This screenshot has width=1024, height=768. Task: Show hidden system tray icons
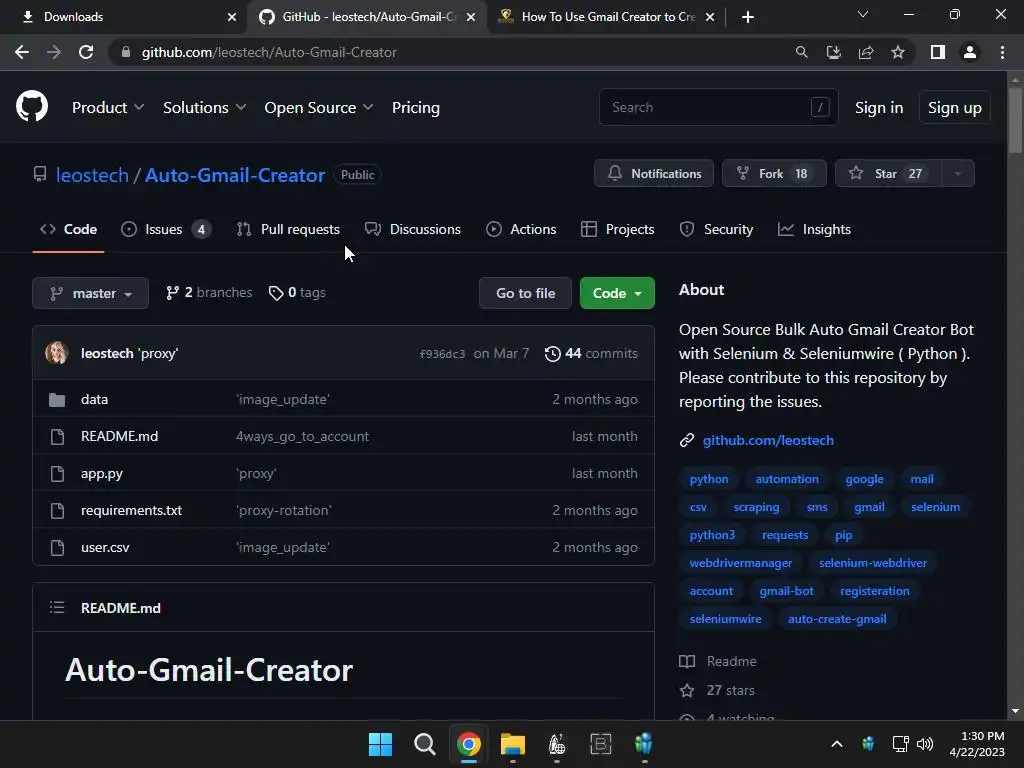[x=837, y=744]
